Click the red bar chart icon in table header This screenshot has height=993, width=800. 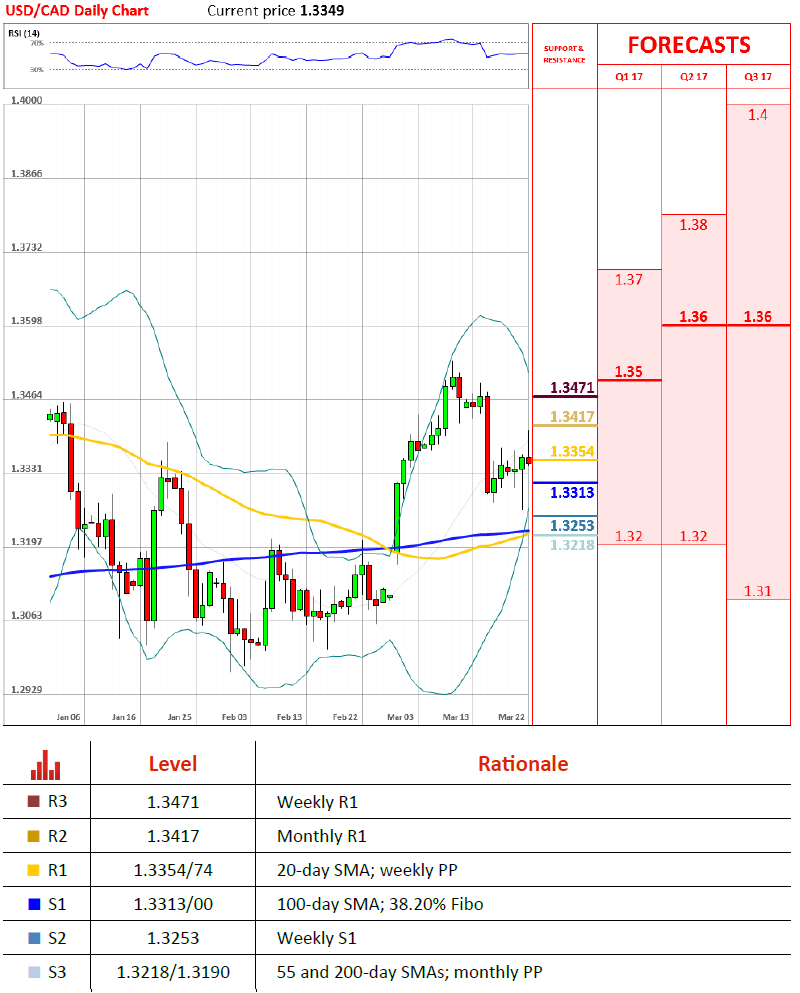[x=45, y=764]
